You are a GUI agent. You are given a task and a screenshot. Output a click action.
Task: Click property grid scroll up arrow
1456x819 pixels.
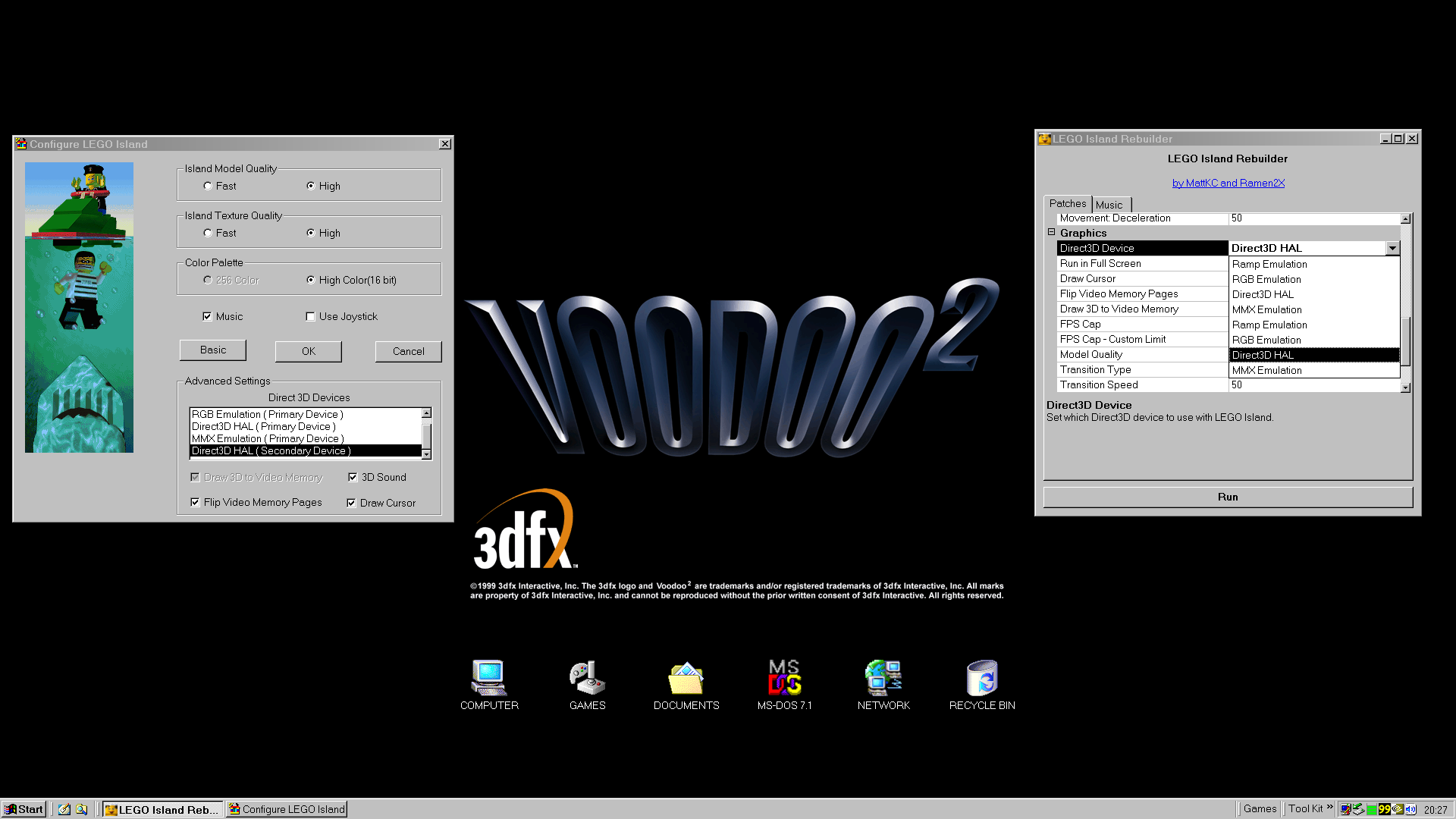coord(1405,219)
